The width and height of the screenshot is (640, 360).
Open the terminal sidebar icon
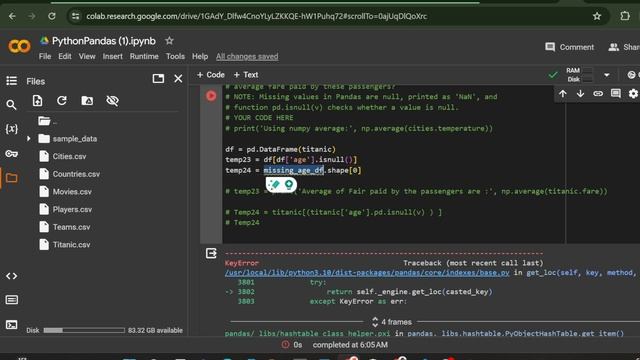(x=11, y=325)
